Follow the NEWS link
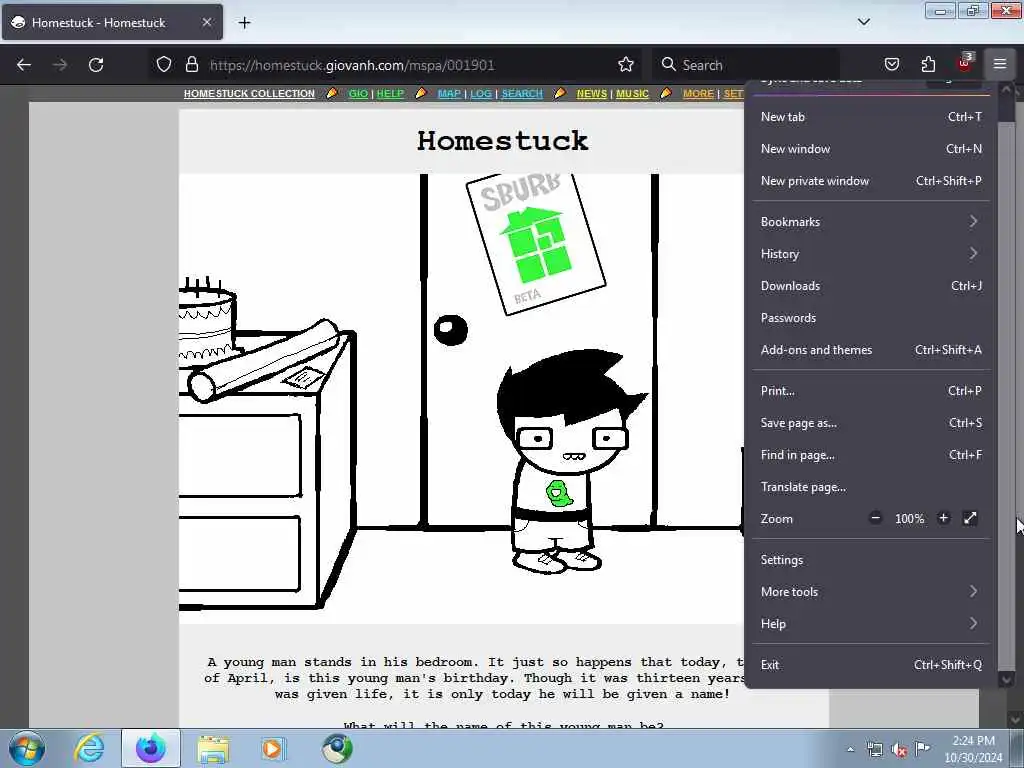 (x=592, y=93)
